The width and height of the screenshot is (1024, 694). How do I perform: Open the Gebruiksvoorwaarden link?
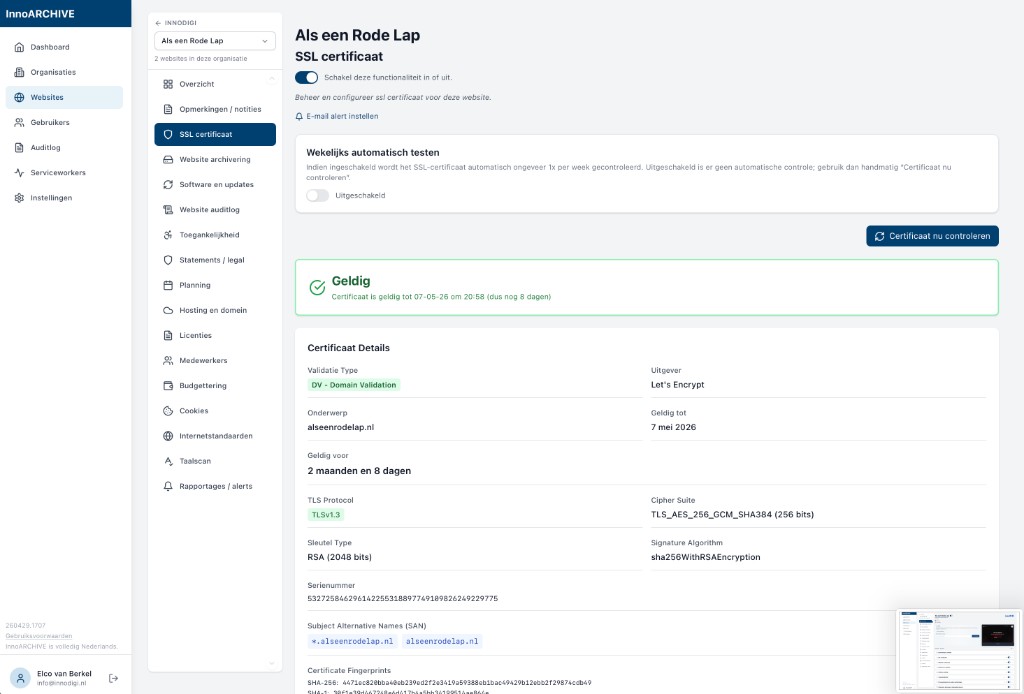(38, 635)
